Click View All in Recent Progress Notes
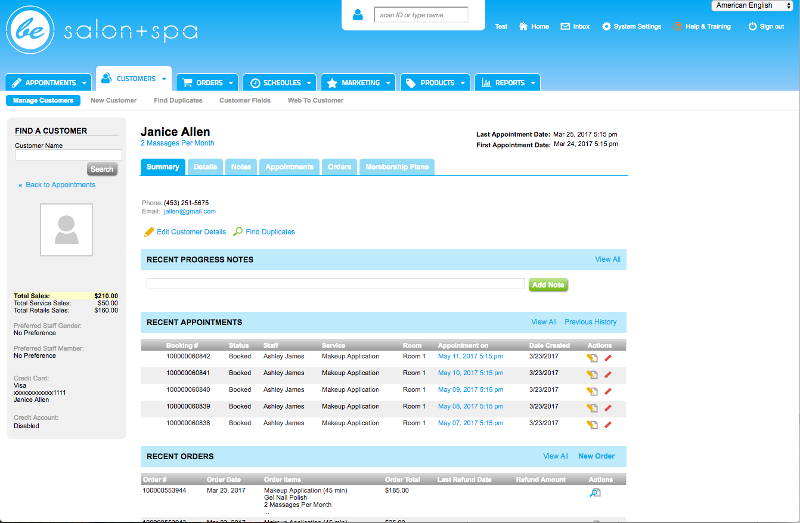The width and height of the screenshot is (800, 523). 608,260
